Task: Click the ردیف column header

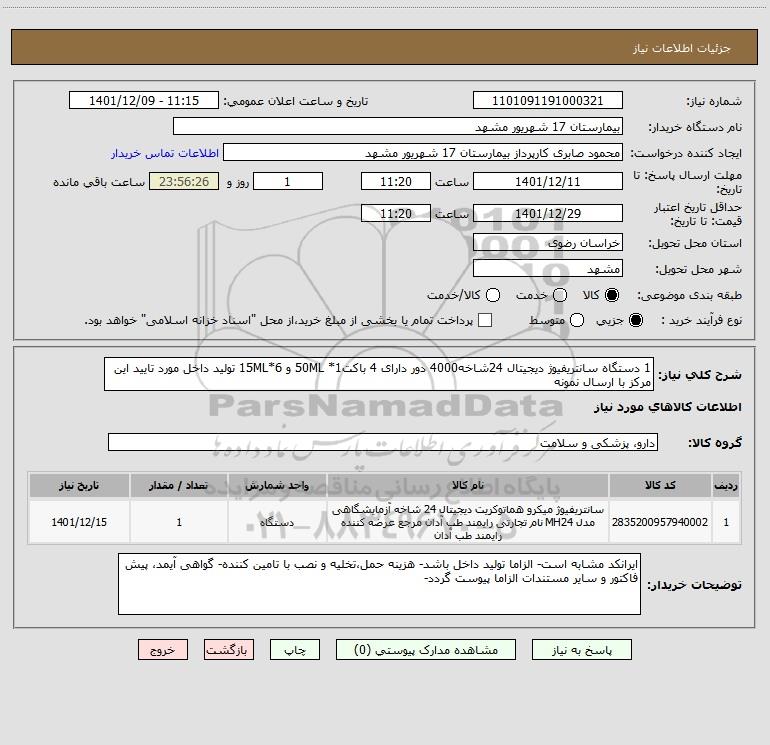Action: pos(726,485)
